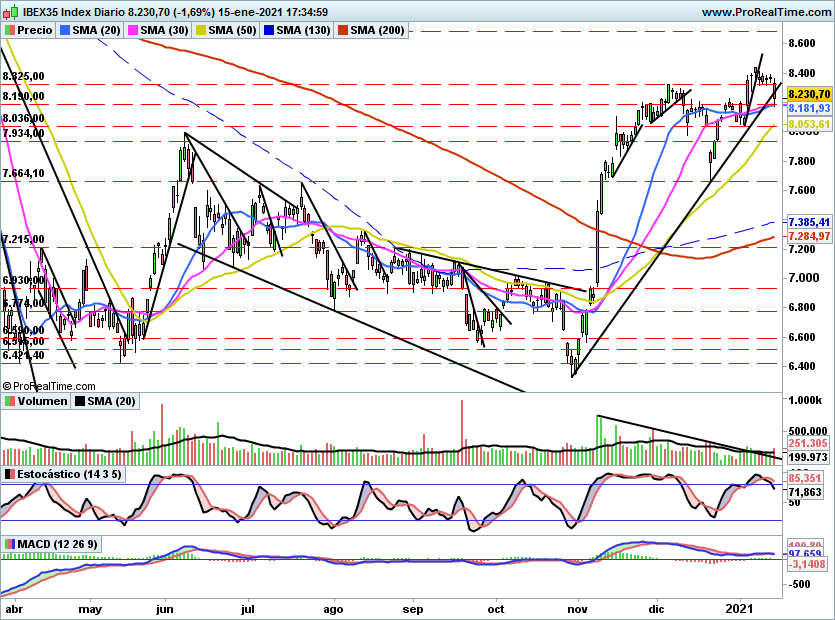Select the red SMA (200) color swatch
Image resolution: width=835 pixels, height=620 pixels.
tap(342, 30)
